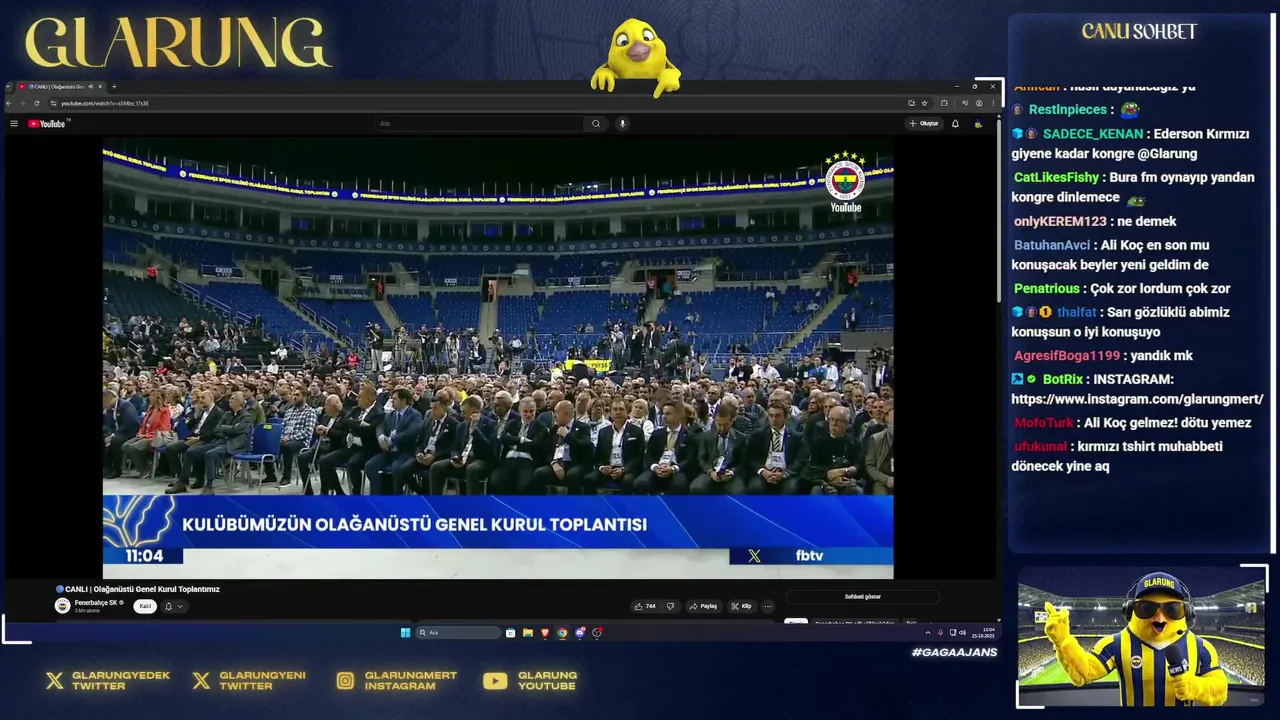The width and height of the screenshot is (1280, 720).
Task: Click the browser address bar URL
Action: click(x=105, y=103)
